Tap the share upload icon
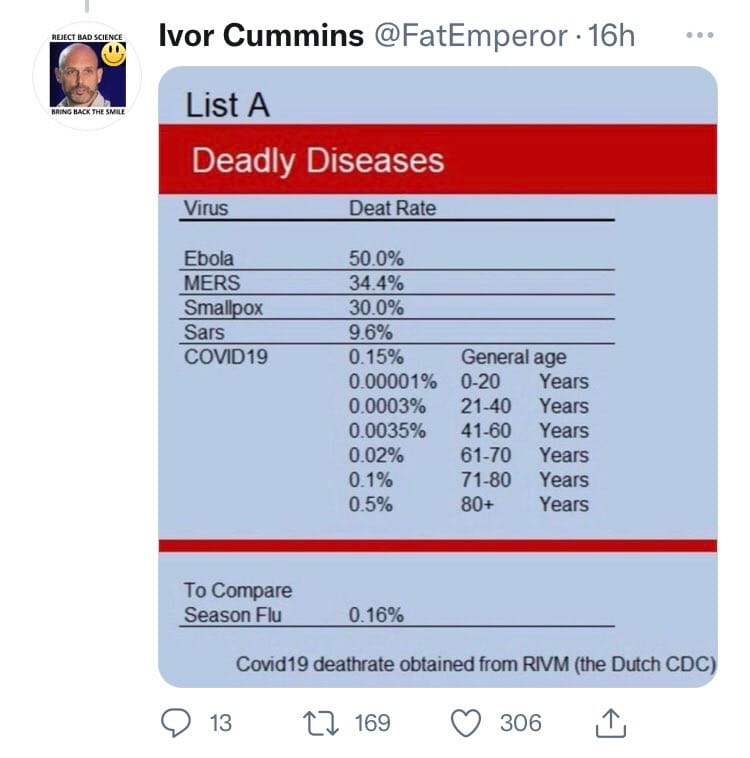 coord(611,723)
